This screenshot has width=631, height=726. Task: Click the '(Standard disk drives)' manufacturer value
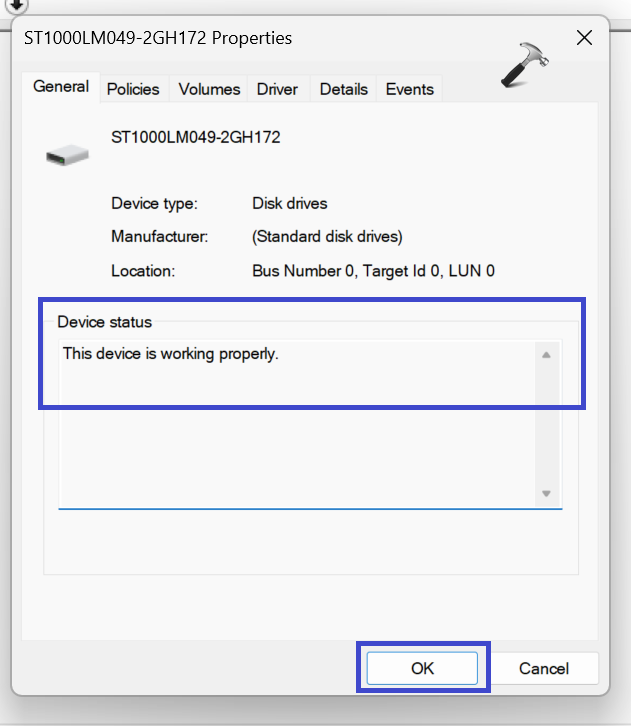[327, 237]
